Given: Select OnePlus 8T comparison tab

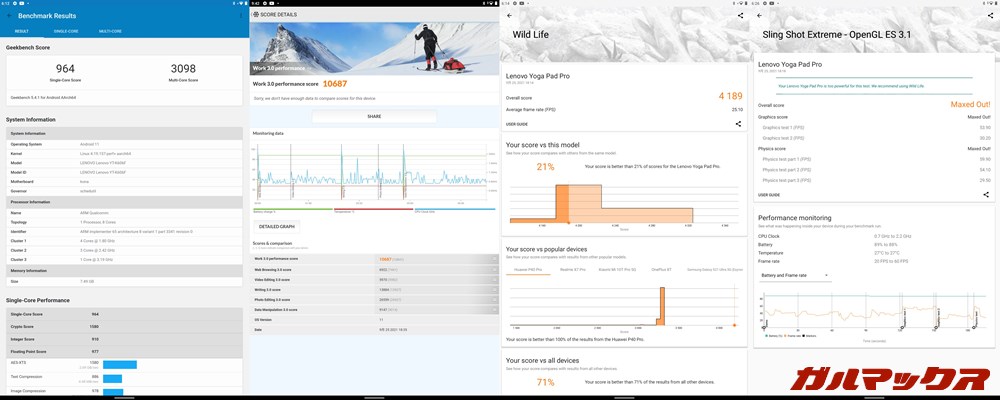Looking at the screenshot, I should coord(661,270).
